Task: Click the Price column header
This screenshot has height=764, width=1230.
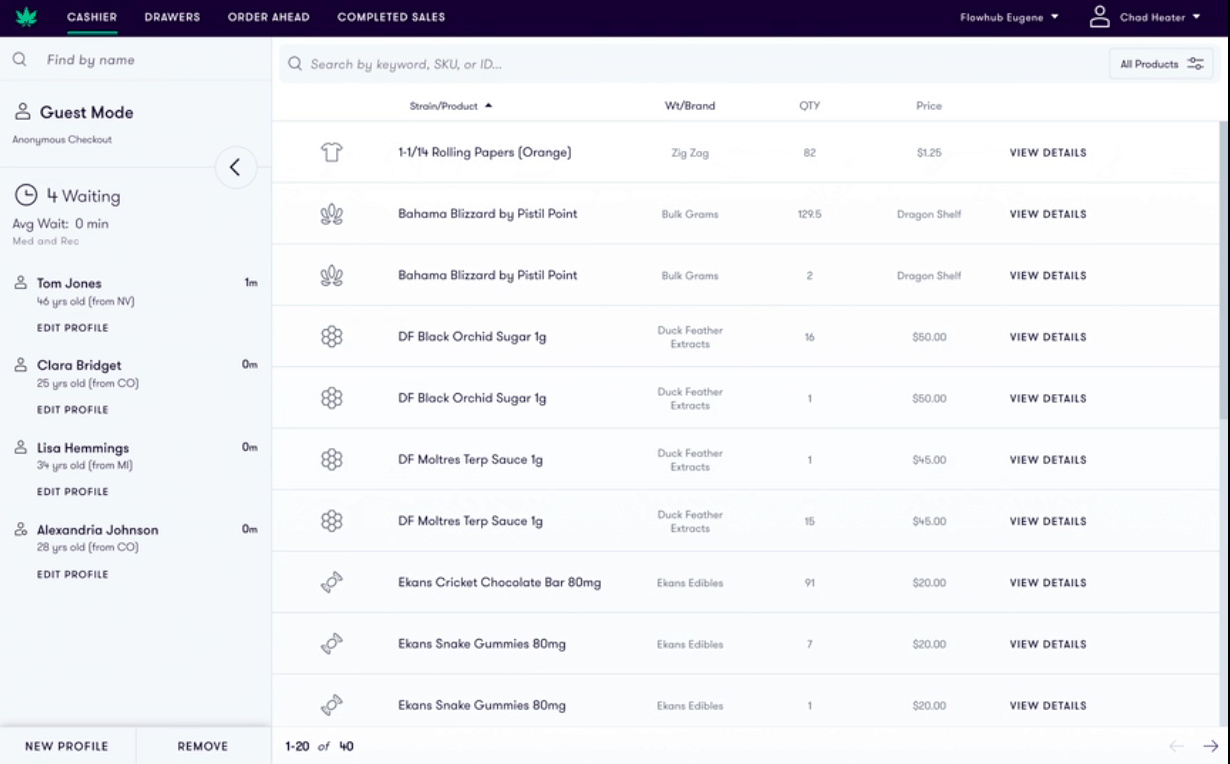Action: (928, 105)
